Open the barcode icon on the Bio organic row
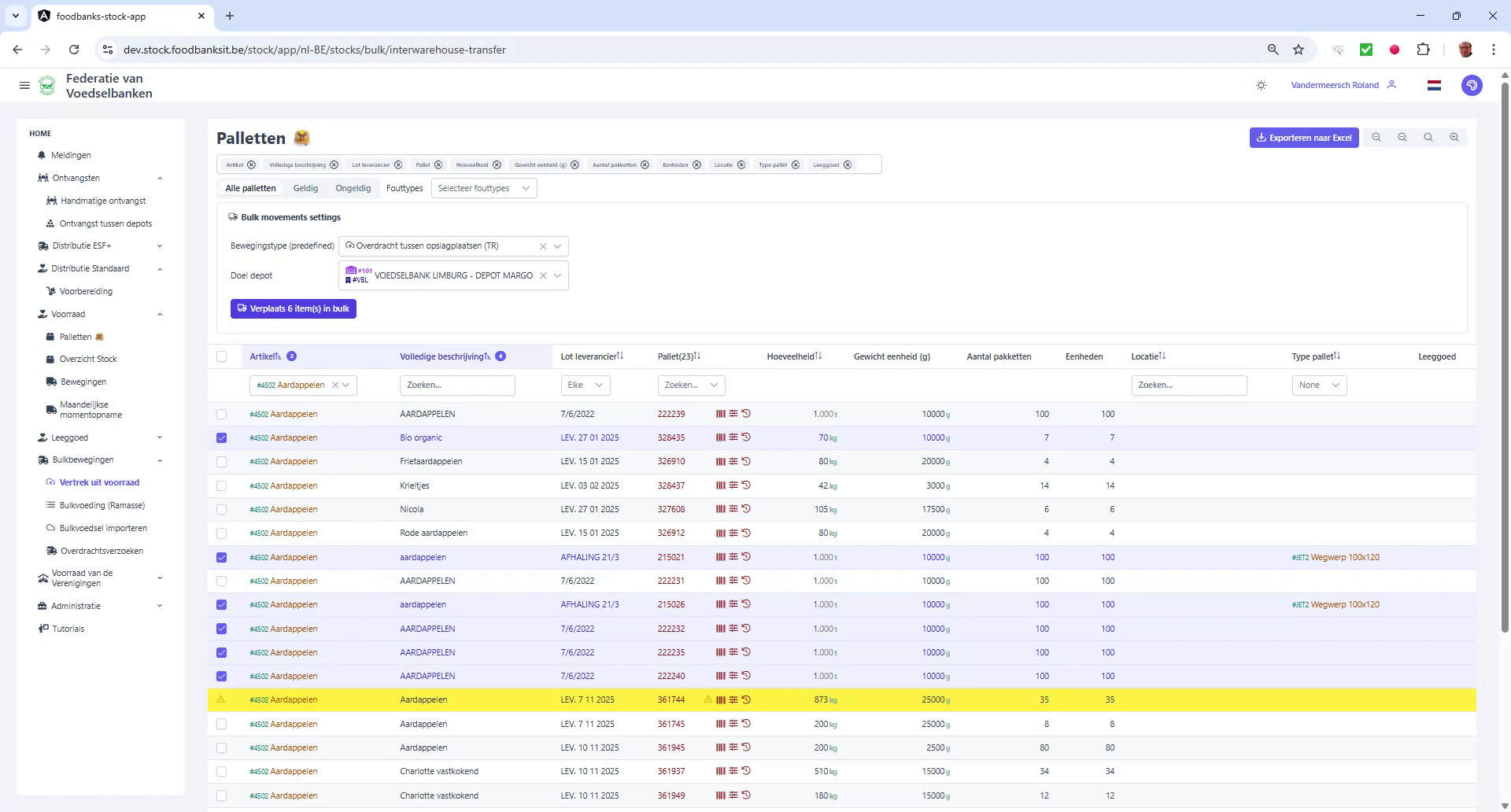This screenshot has width=1511, height=812. point(720,437)
